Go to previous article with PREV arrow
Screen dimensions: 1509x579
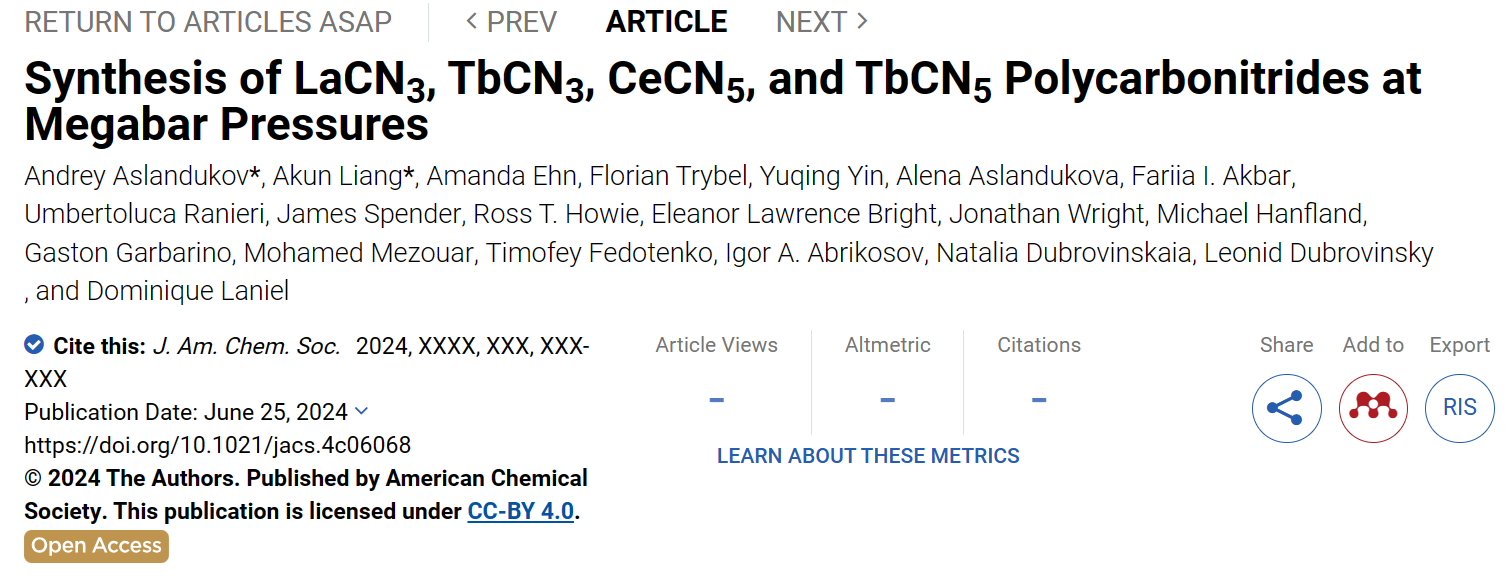(512, 21)
